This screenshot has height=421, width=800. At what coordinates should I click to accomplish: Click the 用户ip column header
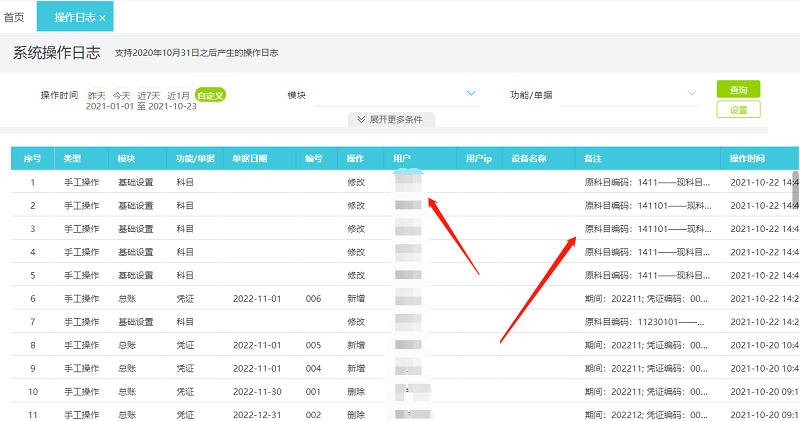coord(479,159)
